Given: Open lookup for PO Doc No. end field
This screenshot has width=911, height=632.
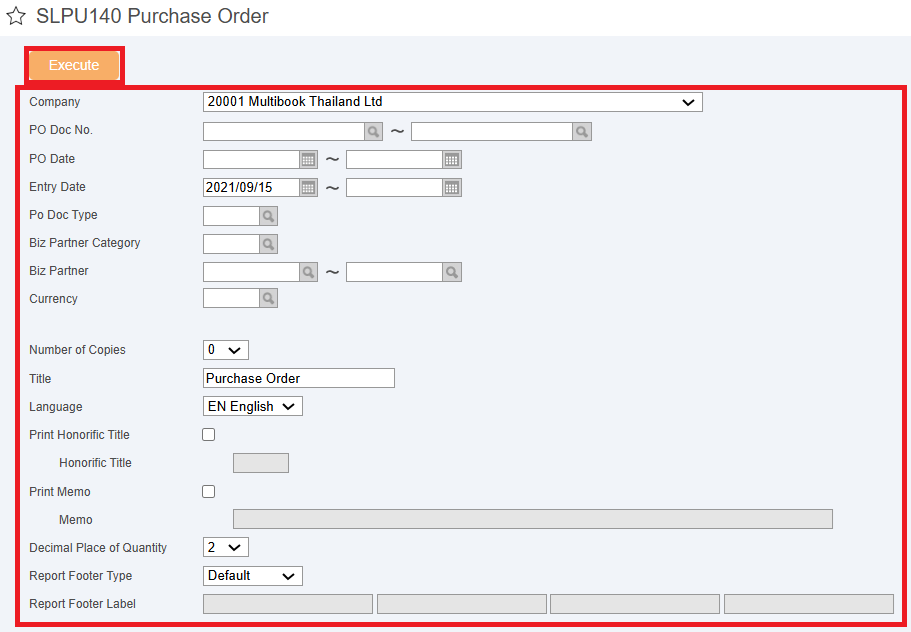Looking at the screenshot, I should [x=582, y=131].
